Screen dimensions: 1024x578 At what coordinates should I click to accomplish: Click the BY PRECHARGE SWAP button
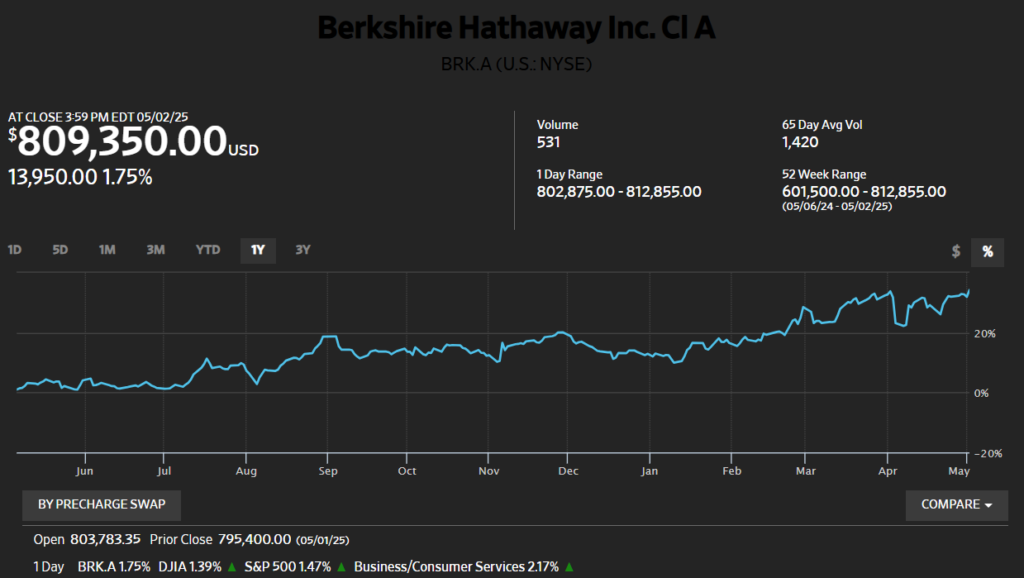[x=101, y=505]
